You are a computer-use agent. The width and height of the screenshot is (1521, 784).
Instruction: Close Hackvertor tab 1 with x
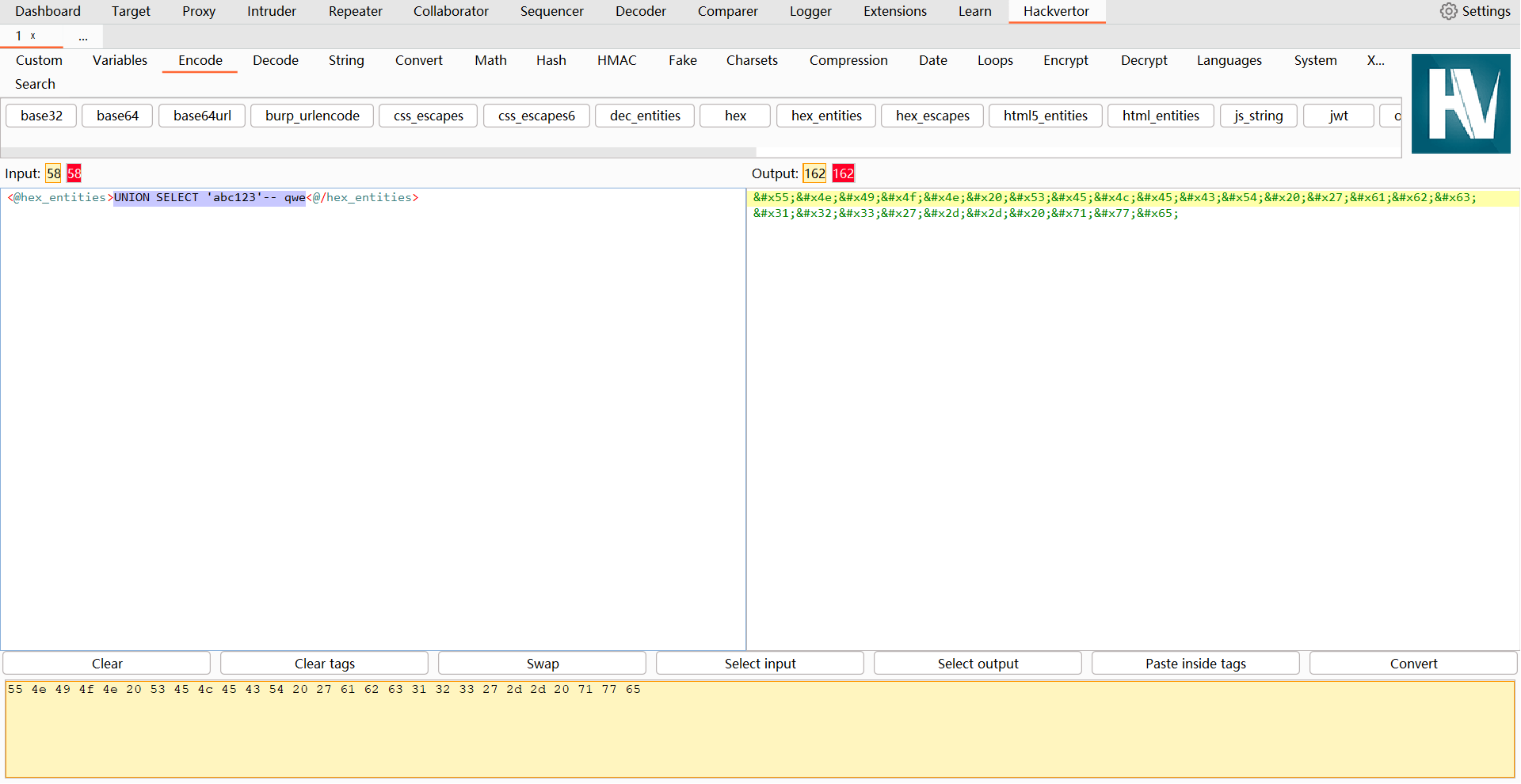[33, 36]
